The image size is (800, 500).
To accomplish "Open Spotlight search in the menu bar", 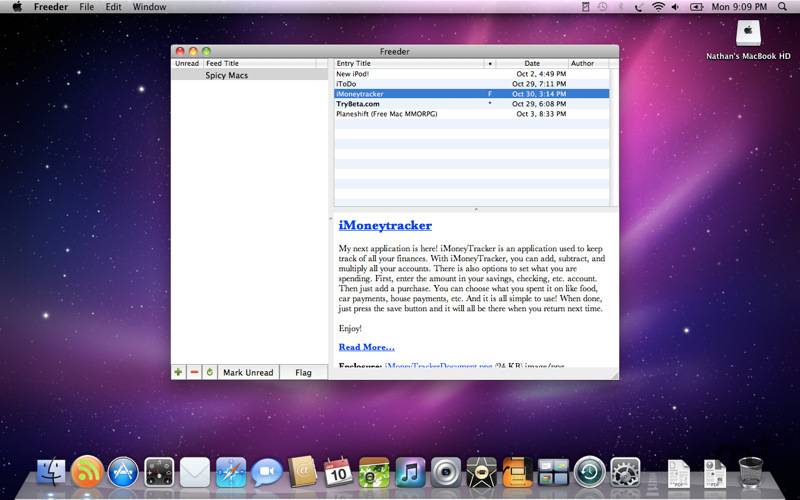I will click(782, 7).
